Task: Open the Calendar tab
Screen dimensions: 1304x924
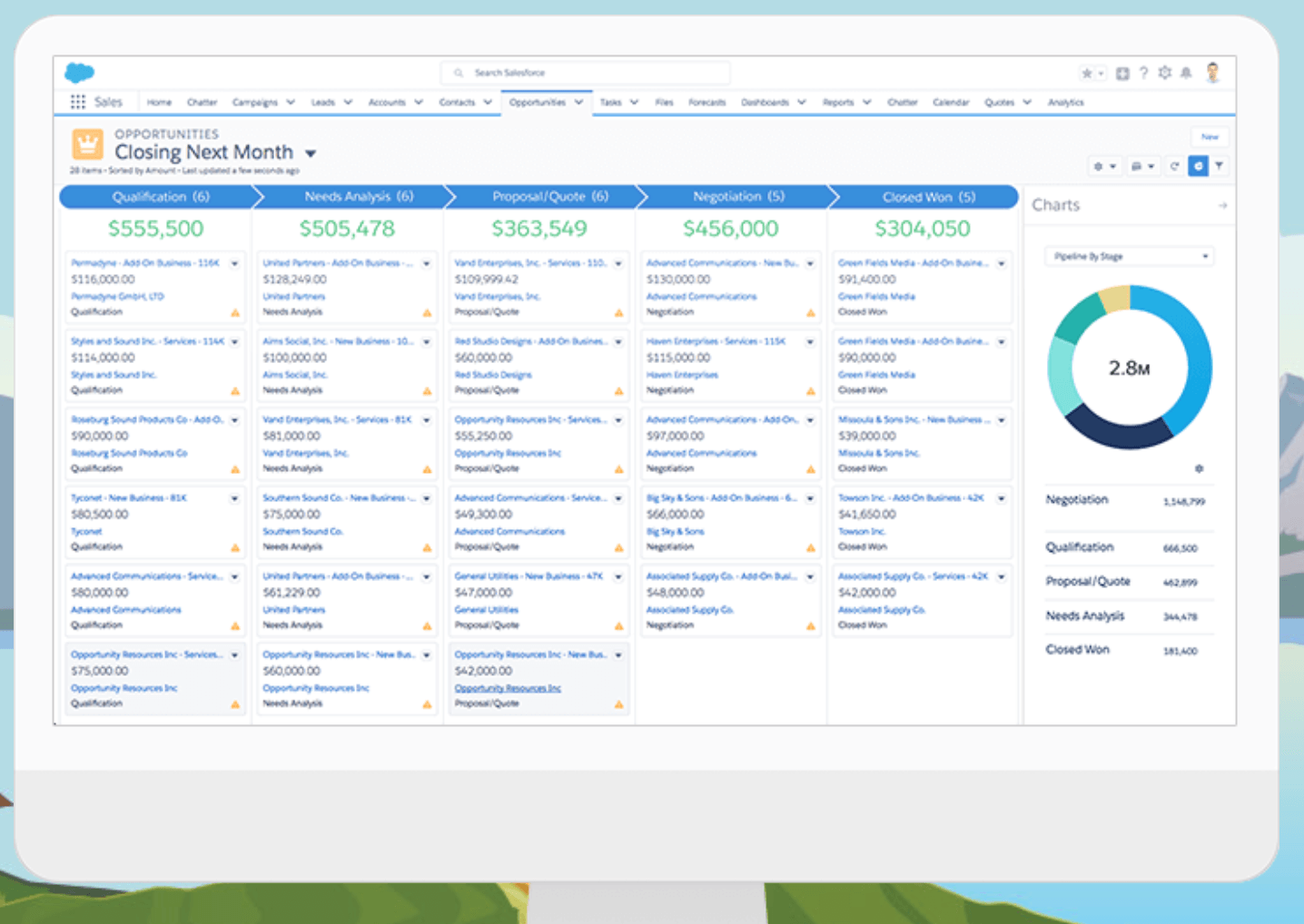Action: point(951,103)
